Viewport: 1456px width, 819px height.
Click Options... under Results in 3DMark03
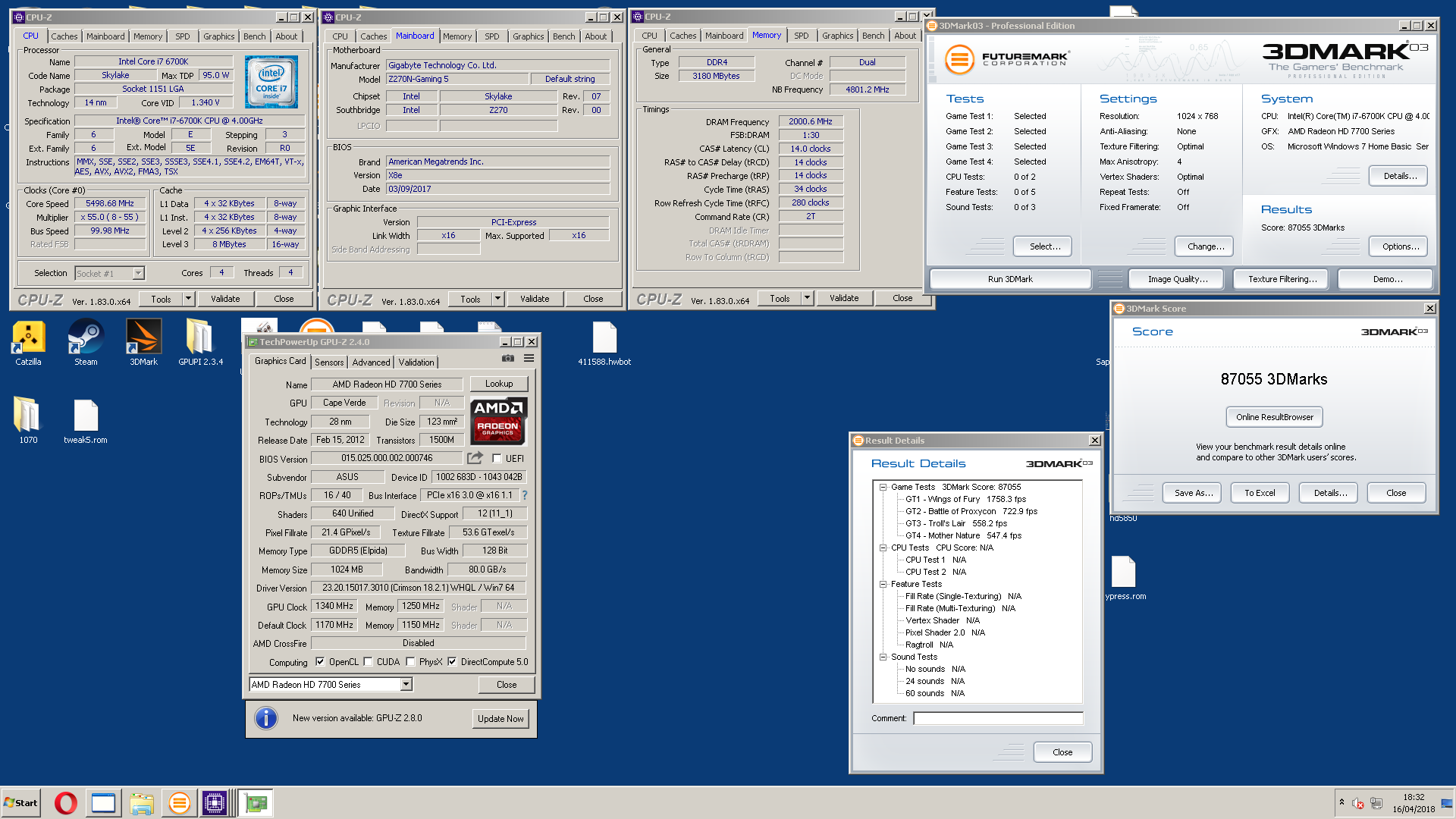[x=1400, y=246]
